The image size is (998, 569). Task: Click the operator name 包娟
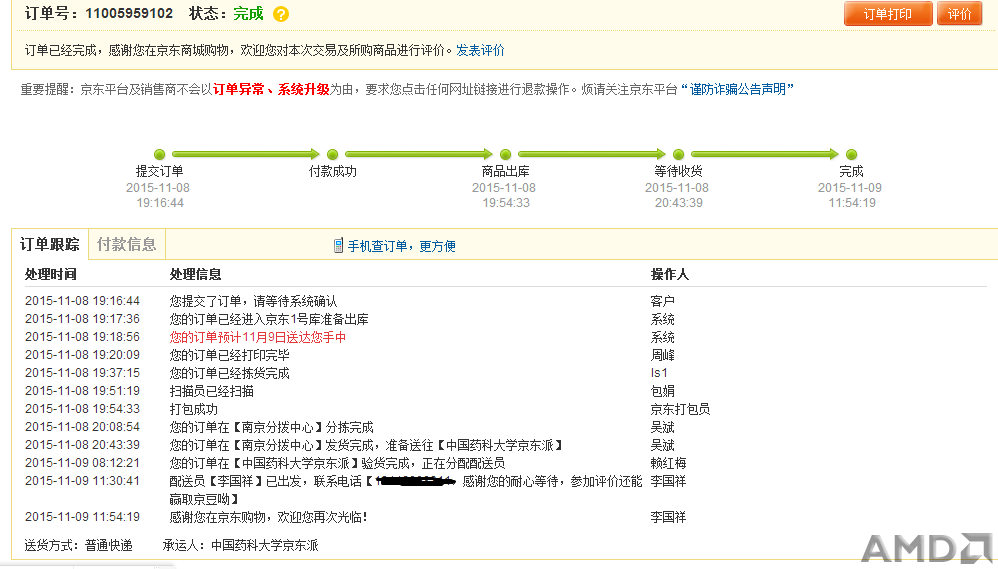coord(663,391)
